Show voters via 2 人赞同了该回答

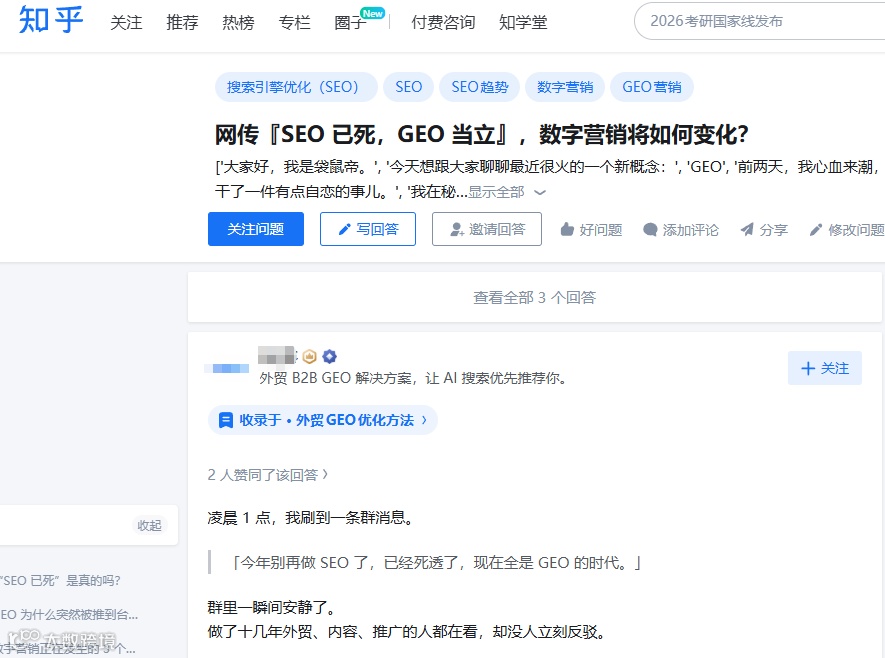(x=268, y=475)
